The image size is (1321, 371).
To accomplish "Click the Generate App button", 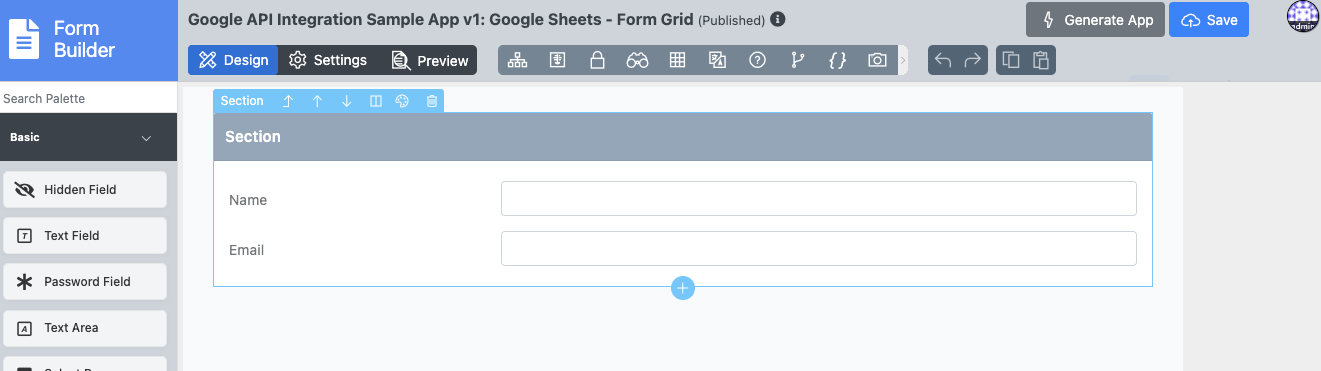I will (1095, 20).
